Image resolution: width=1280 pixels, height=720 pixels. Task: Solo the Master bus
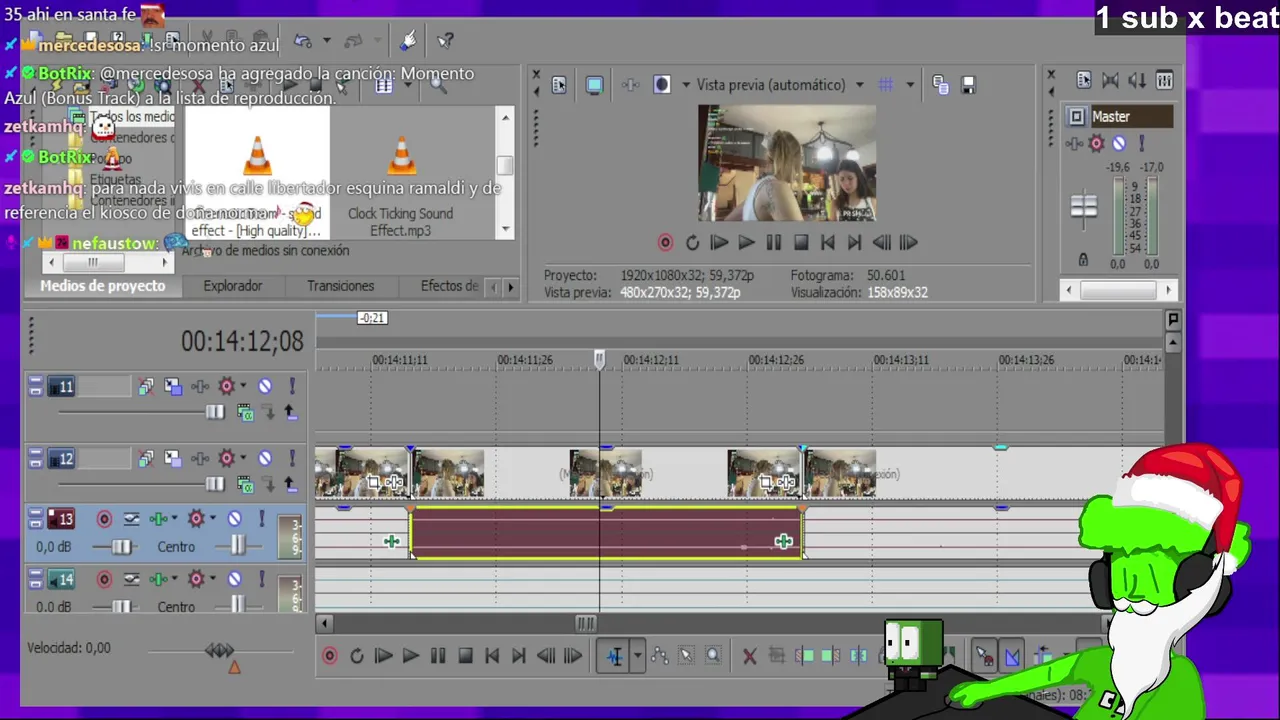(1141, 144)
